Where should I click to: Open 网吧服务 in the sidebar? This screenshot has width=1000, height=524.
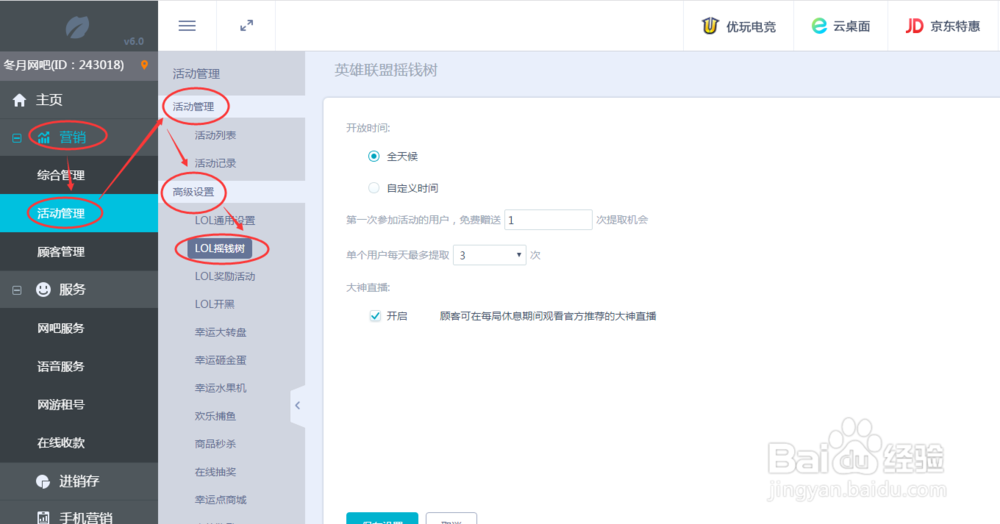pos(61,328)
